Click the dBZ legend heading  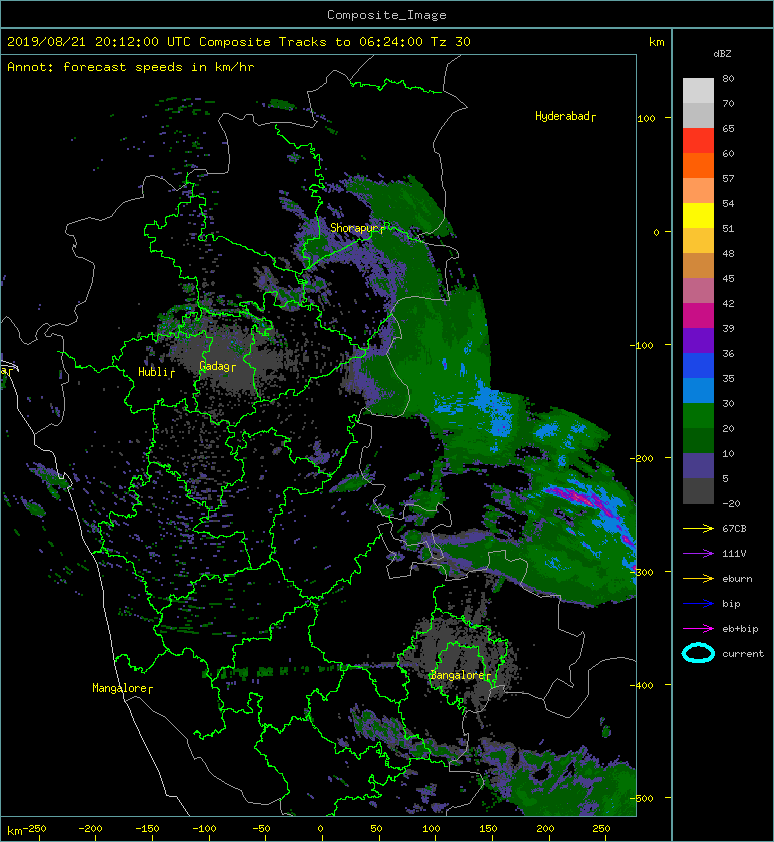point(722,54)
